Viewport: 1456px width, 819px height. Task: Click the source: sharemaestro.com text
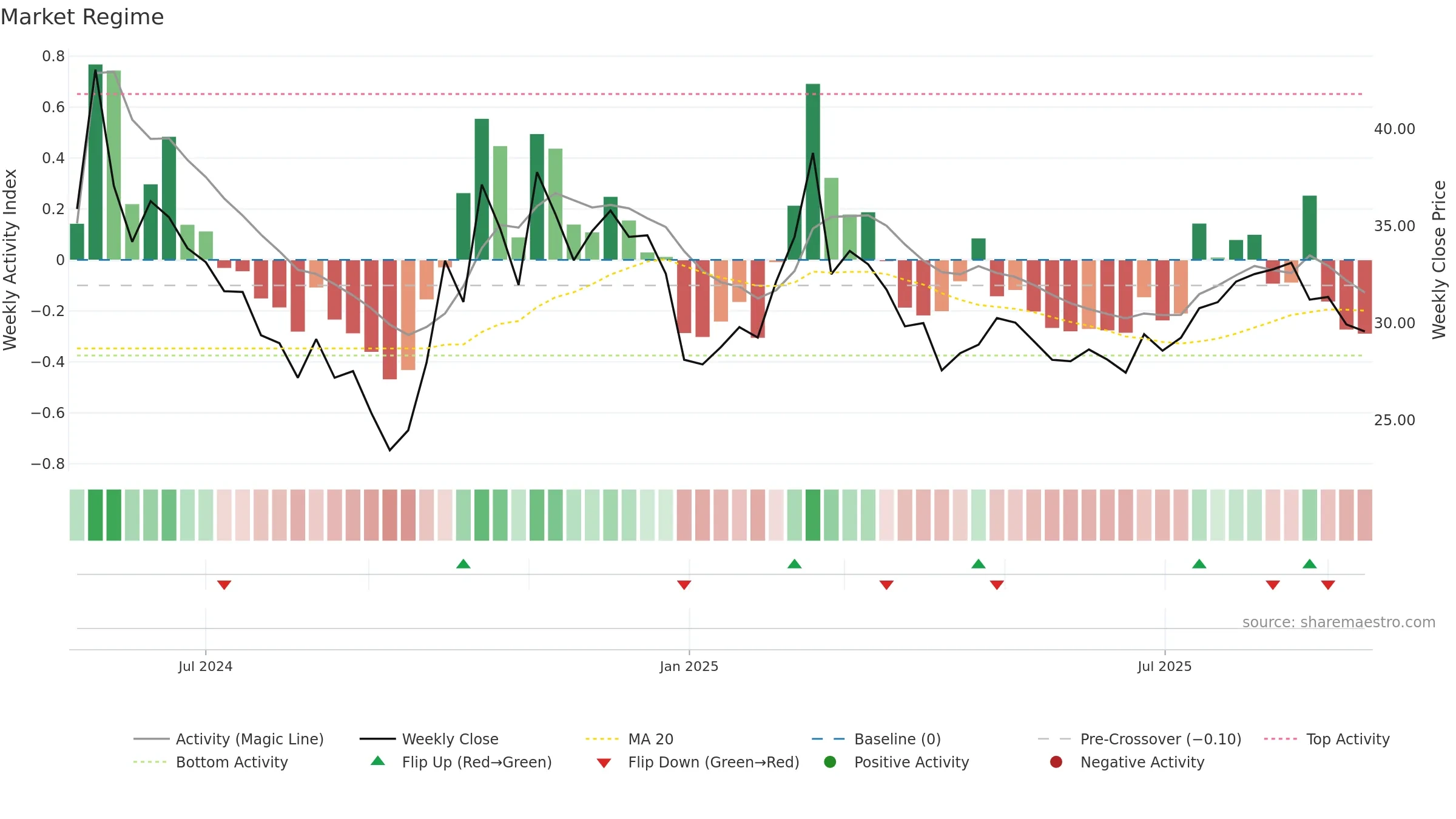pos(1339,622)
